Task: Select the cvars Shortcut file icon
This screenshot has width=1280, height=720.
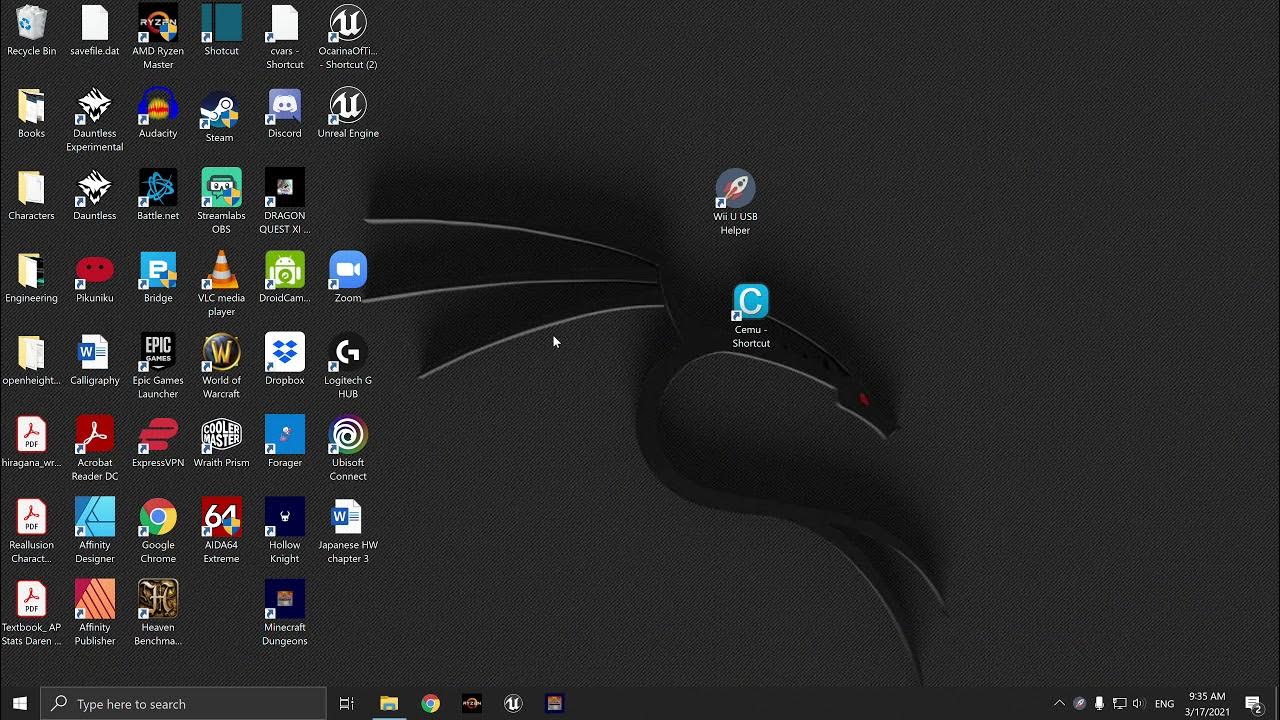Action: point(285,38)
